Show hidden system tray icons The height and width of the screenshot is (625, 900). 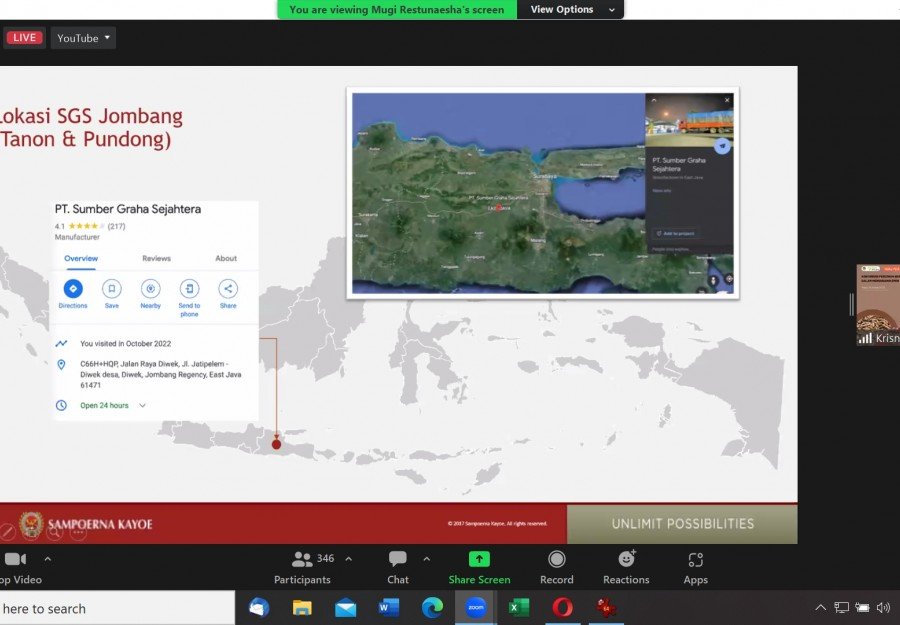click(821, 607)
